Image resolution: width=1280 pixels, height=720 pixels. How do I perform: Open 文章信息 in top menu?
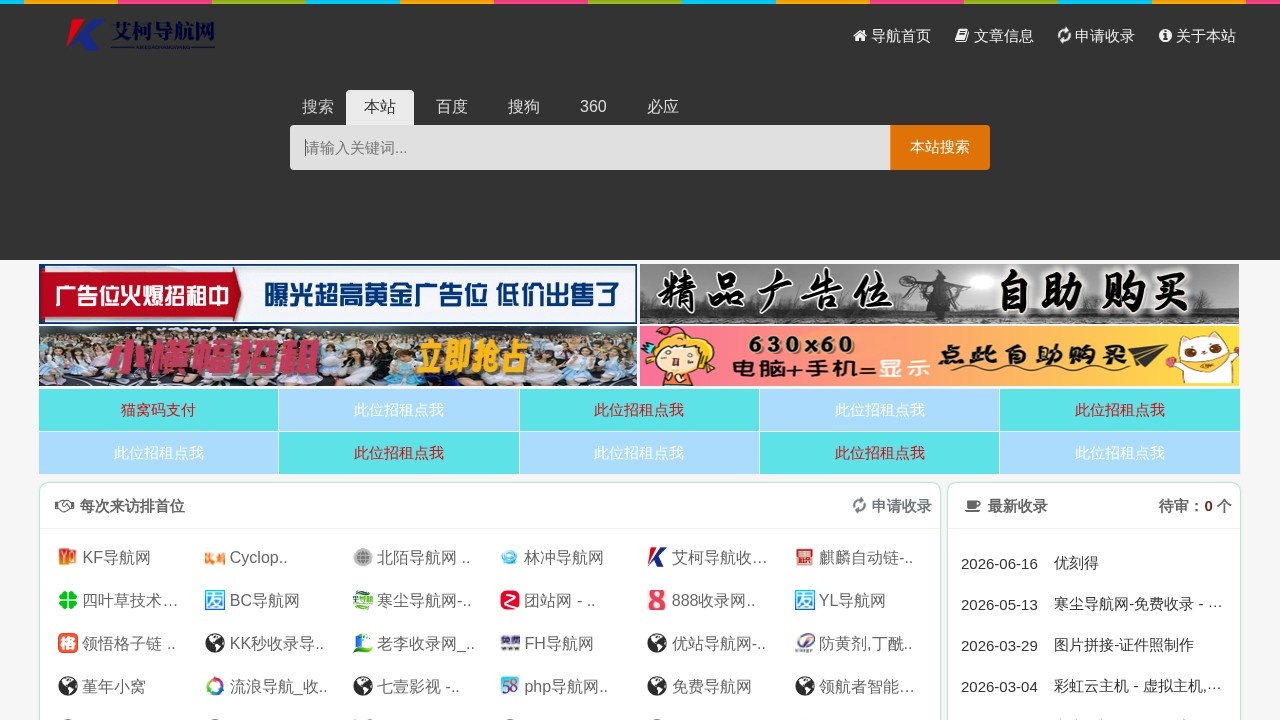tap(994, 36)
